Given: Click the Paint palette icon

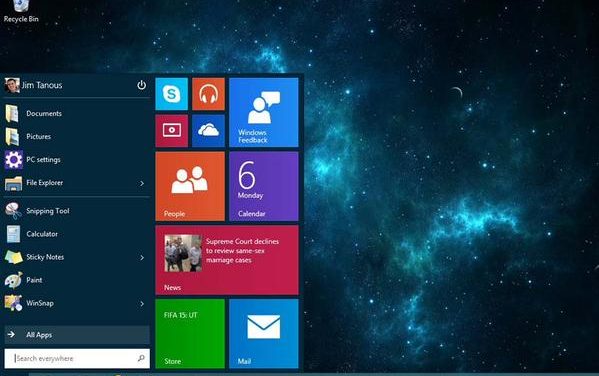Looking at the screenshot, I should click(x=13, y=280).
